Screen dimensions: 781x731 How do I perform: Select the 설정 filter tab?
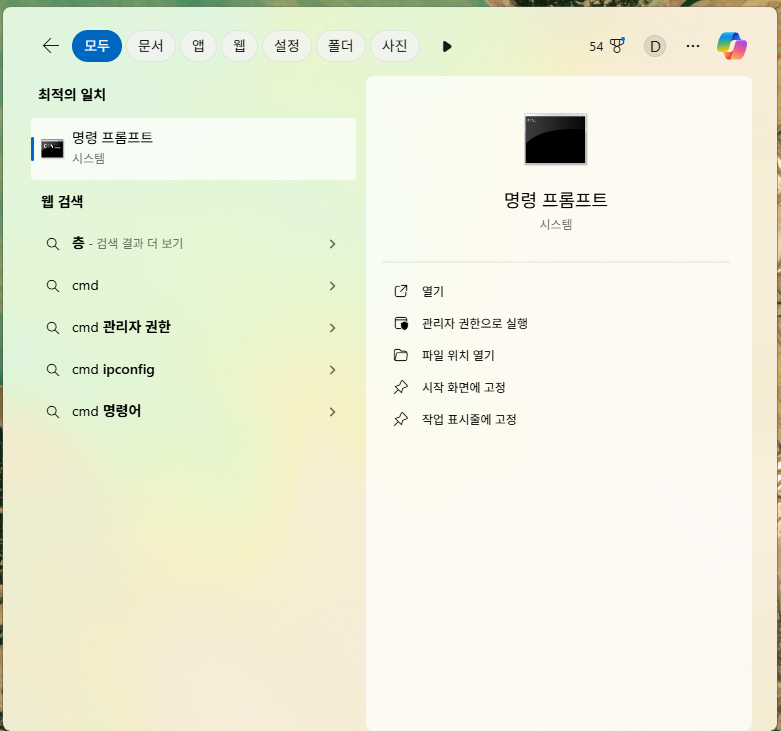[x=287, y=46]
